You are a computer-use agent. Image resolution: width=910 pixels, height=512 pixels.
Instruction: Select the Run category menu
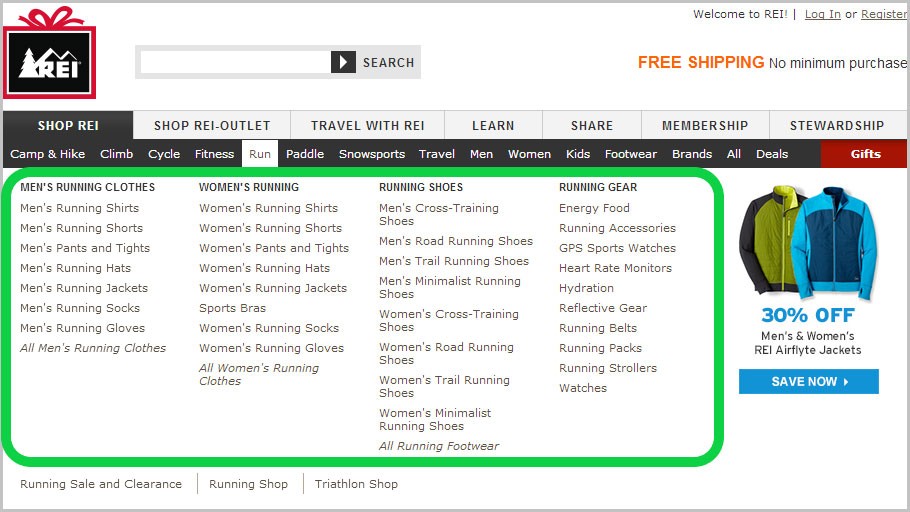[x=260, y=154]
